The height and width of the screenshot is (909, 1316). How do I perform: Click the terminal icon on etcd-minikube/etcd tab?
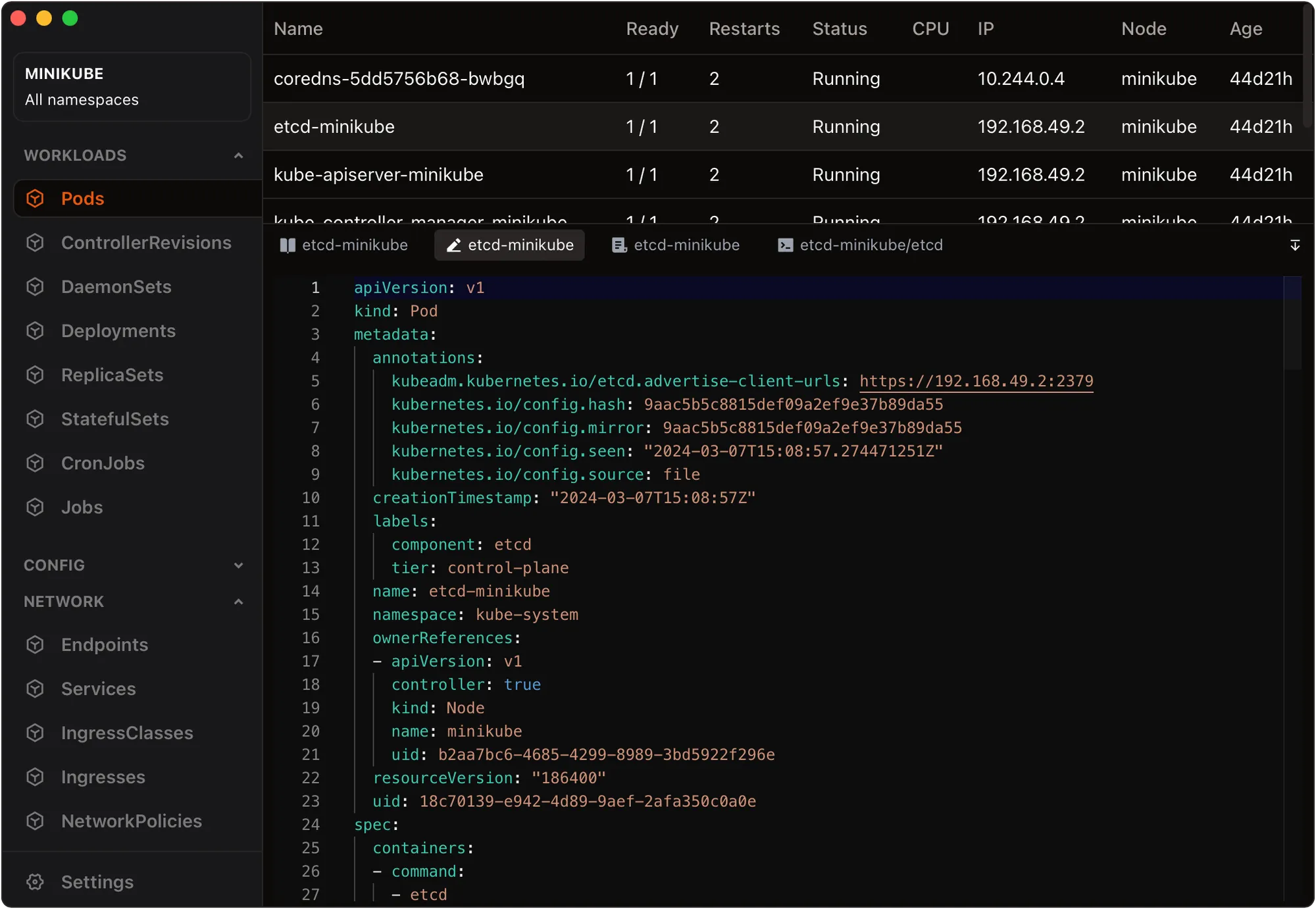coord(785,246)
